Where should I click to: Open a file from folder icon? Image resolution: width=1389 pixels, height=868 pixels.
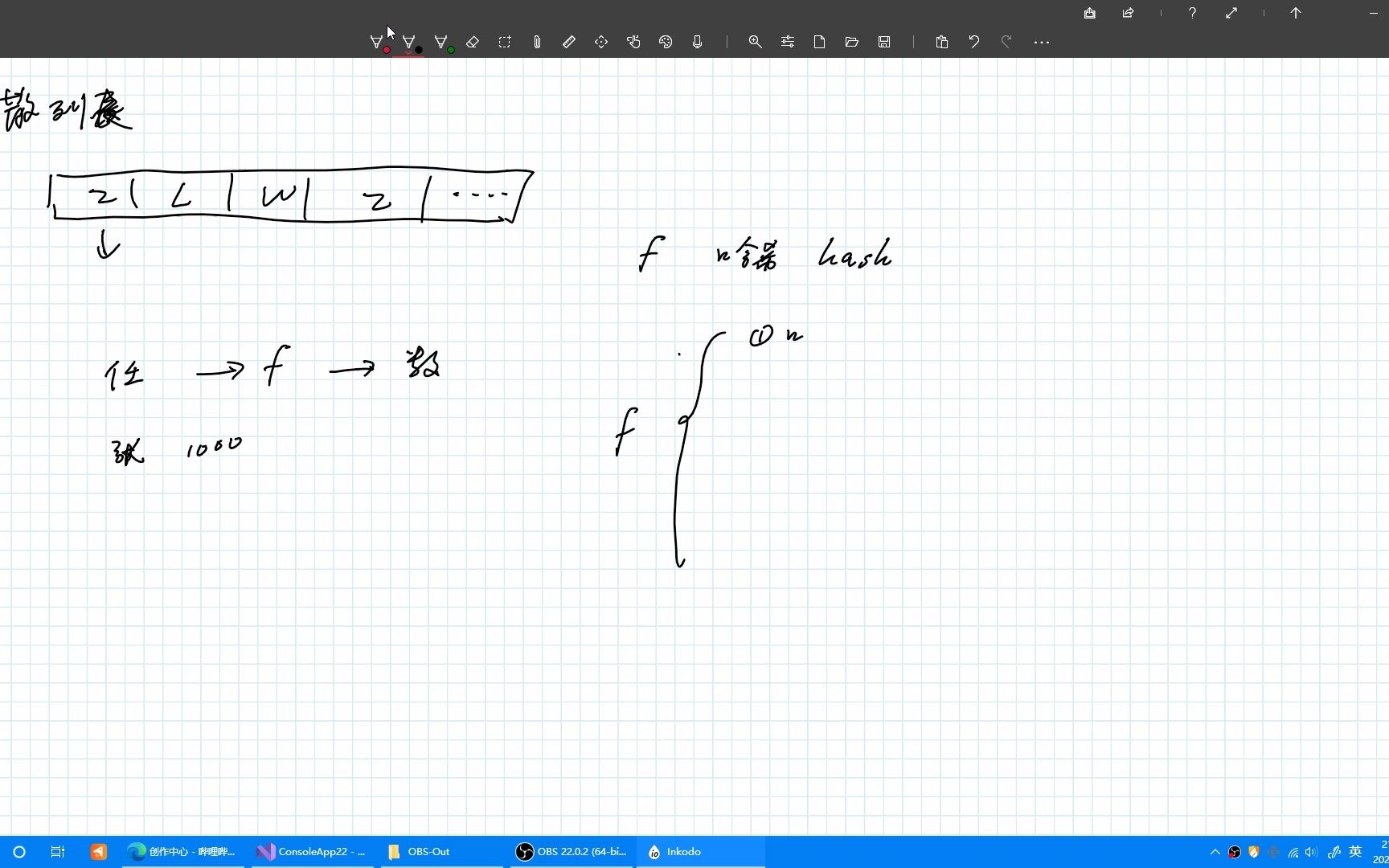point(852,42)
